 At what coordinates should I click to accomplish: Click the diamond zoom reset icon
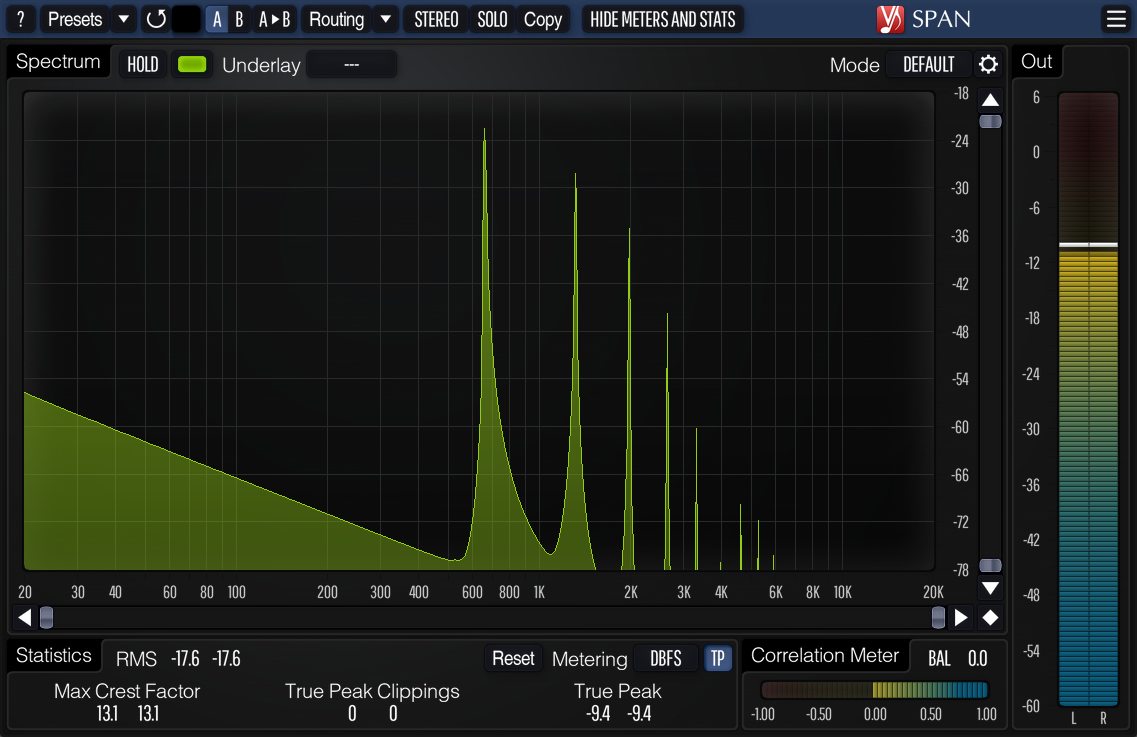click(x=990, y=617)
